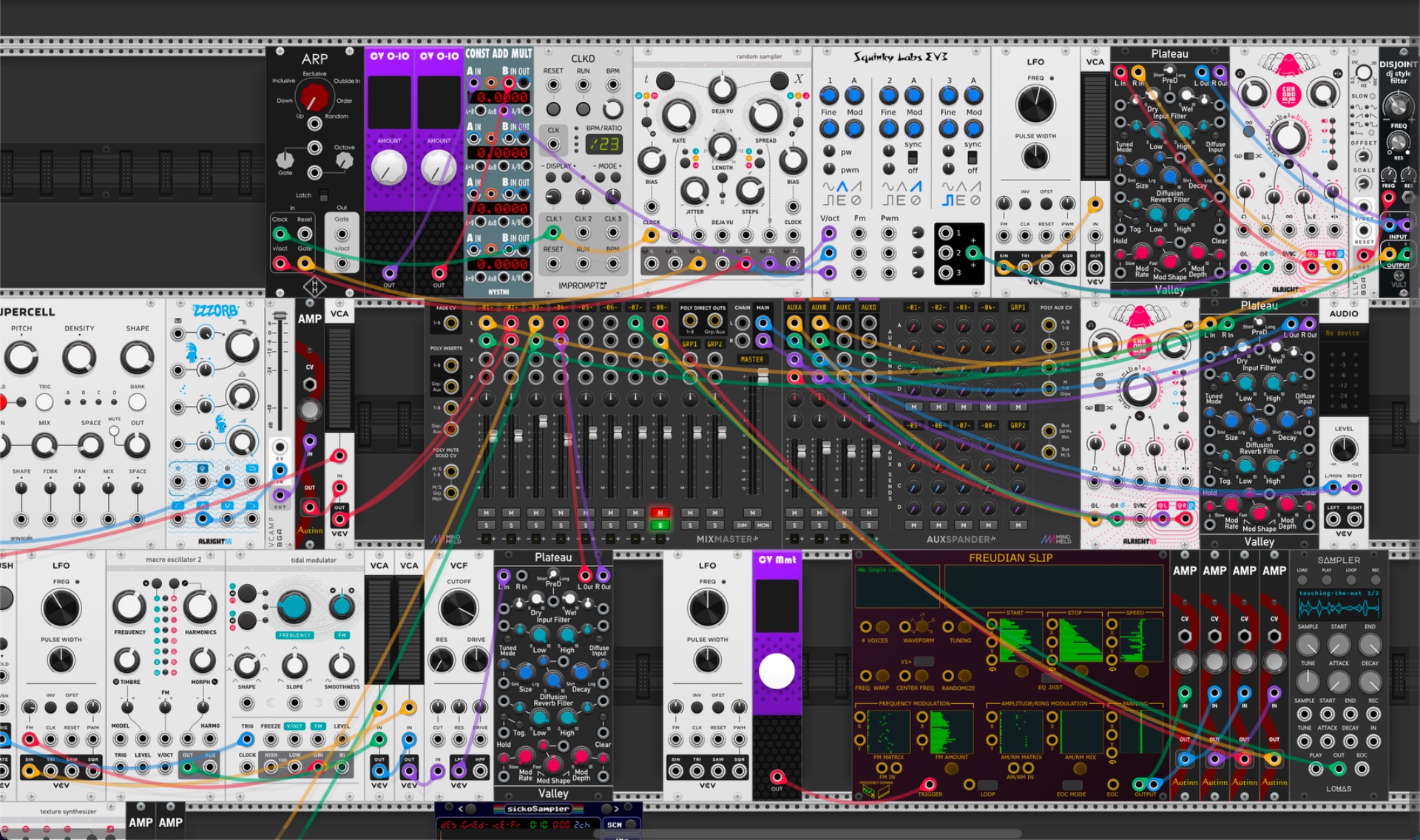The width and height of the screenshot is (1420, 840).
Task: Click the TIMBRE knob on macro oscillator 2
Action: point(126,660)
